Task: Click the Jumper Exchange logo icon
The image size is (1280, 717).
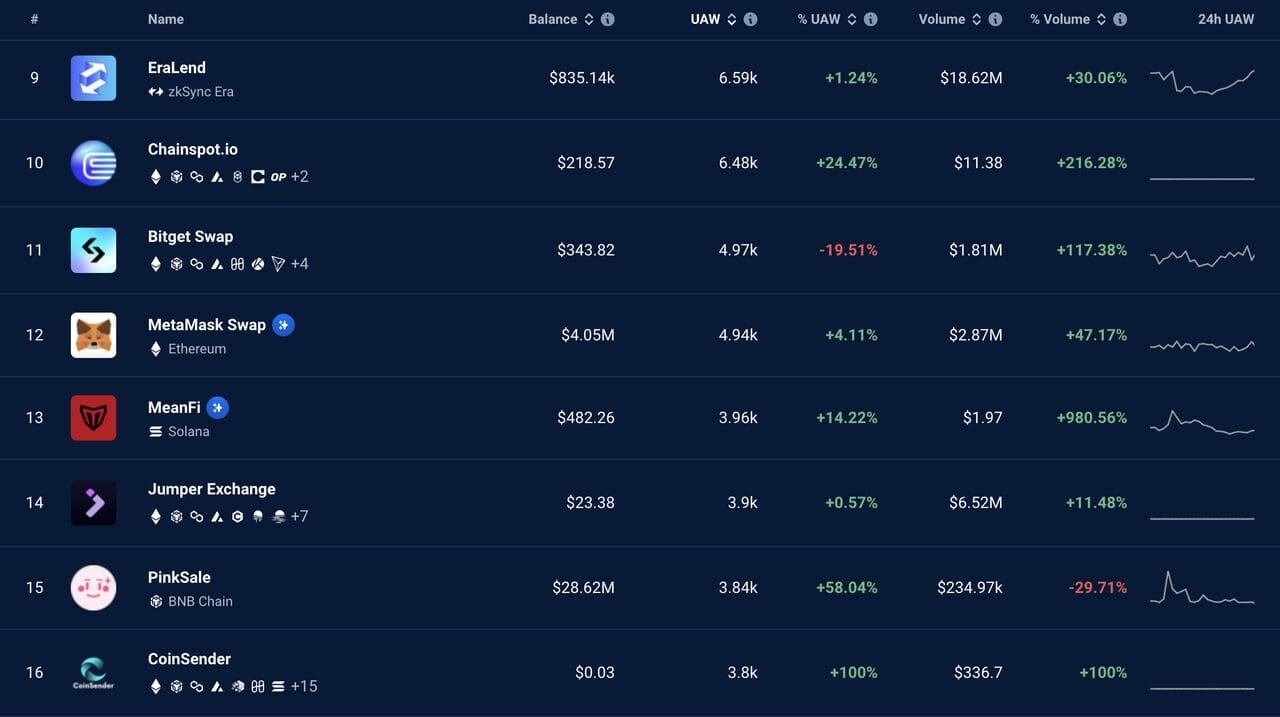Action: (x=93, y=502)
